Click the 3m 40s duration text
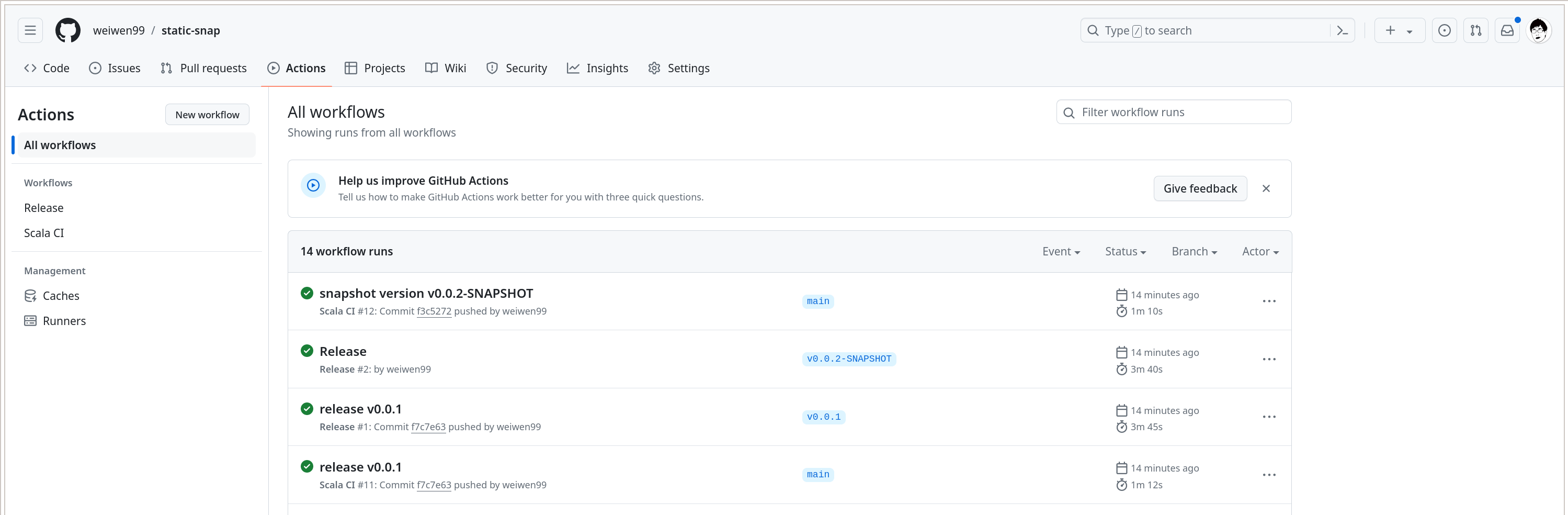The image size is (1568, 515). pyautogui.click(x=1147, y=370)
